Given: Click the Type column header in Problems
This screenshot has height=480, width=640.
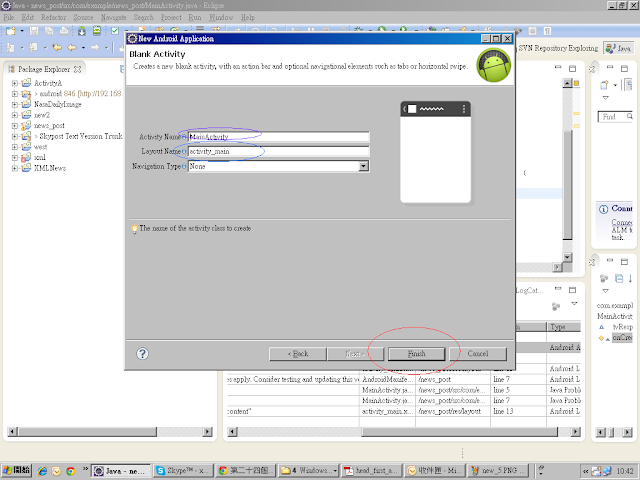Looking at the screenshot, I should point(563,327).
